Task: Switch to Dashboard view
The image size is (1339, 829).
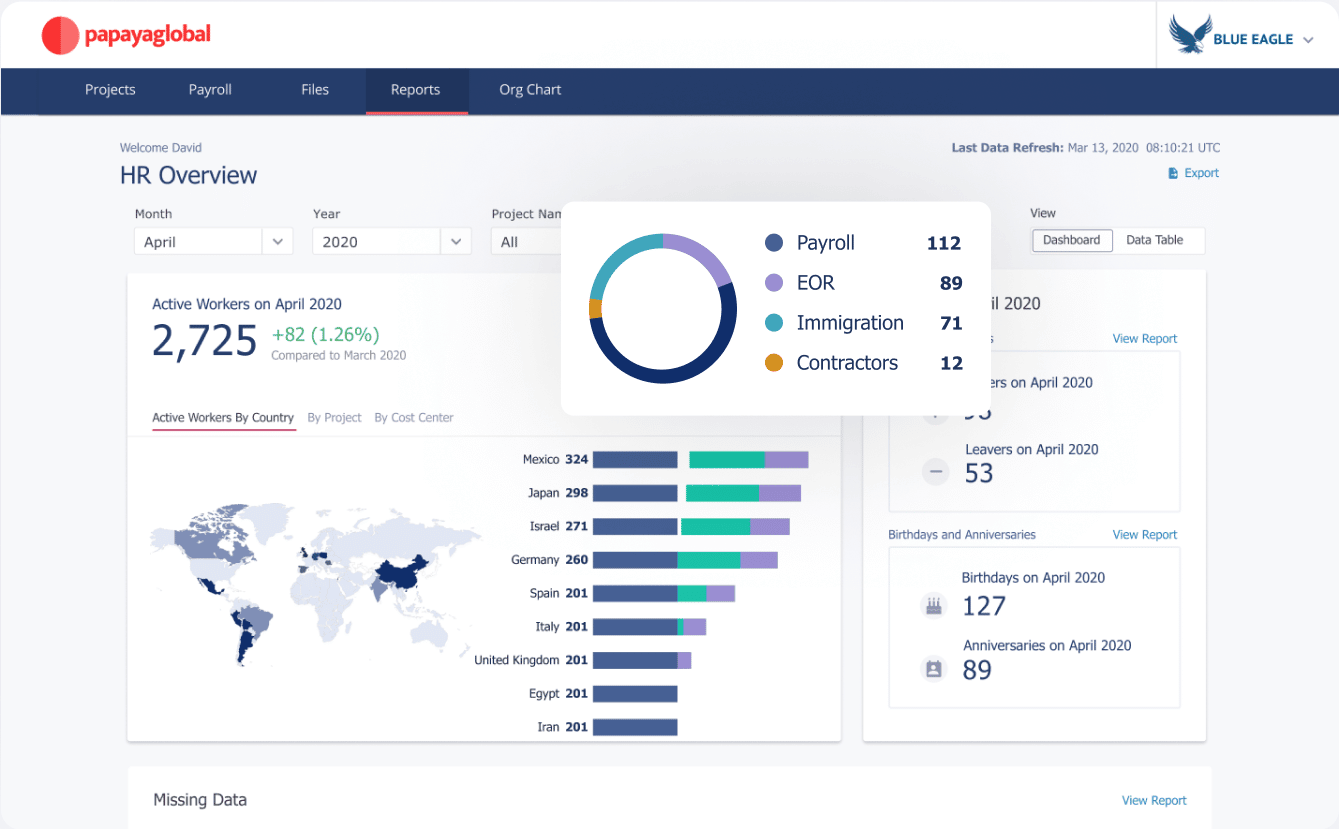Action: [x=1072, y=240]
